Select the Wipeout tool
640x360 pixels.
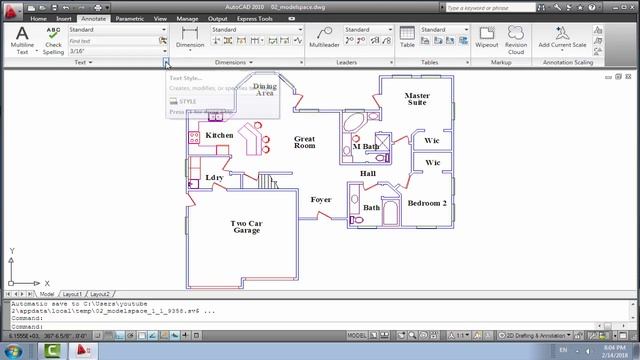tap(487, 37)
